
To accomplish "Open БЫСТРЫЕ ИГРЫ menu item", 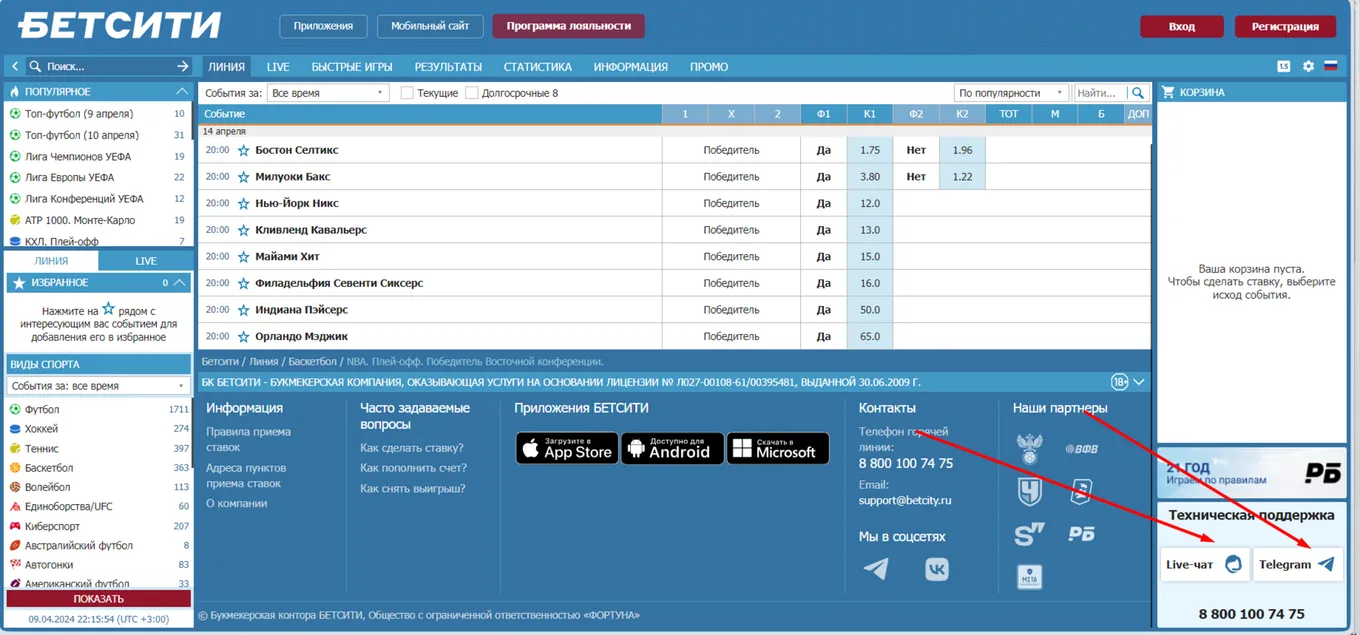I will (352, 67).
